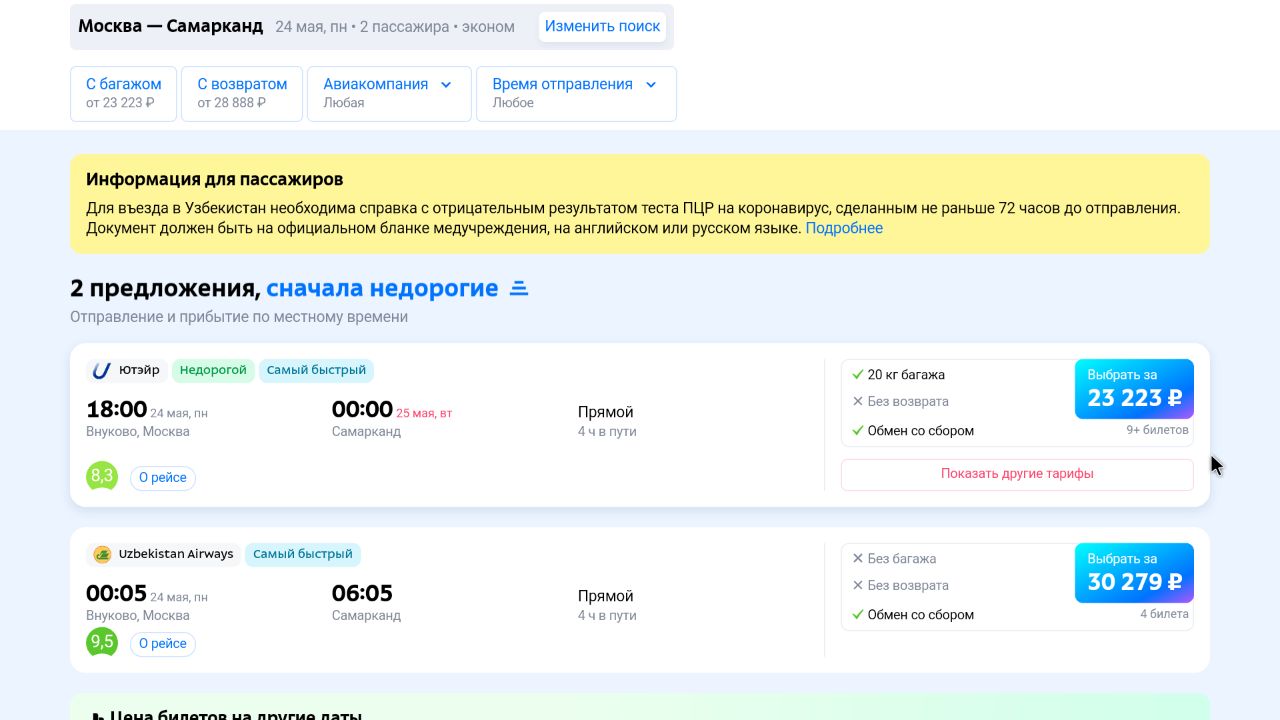This screenshot has height=720, width=1280.
Task: Click 'Прямой' label on the Utair flight
Action: pyautogui.click(x=606, y=412)
